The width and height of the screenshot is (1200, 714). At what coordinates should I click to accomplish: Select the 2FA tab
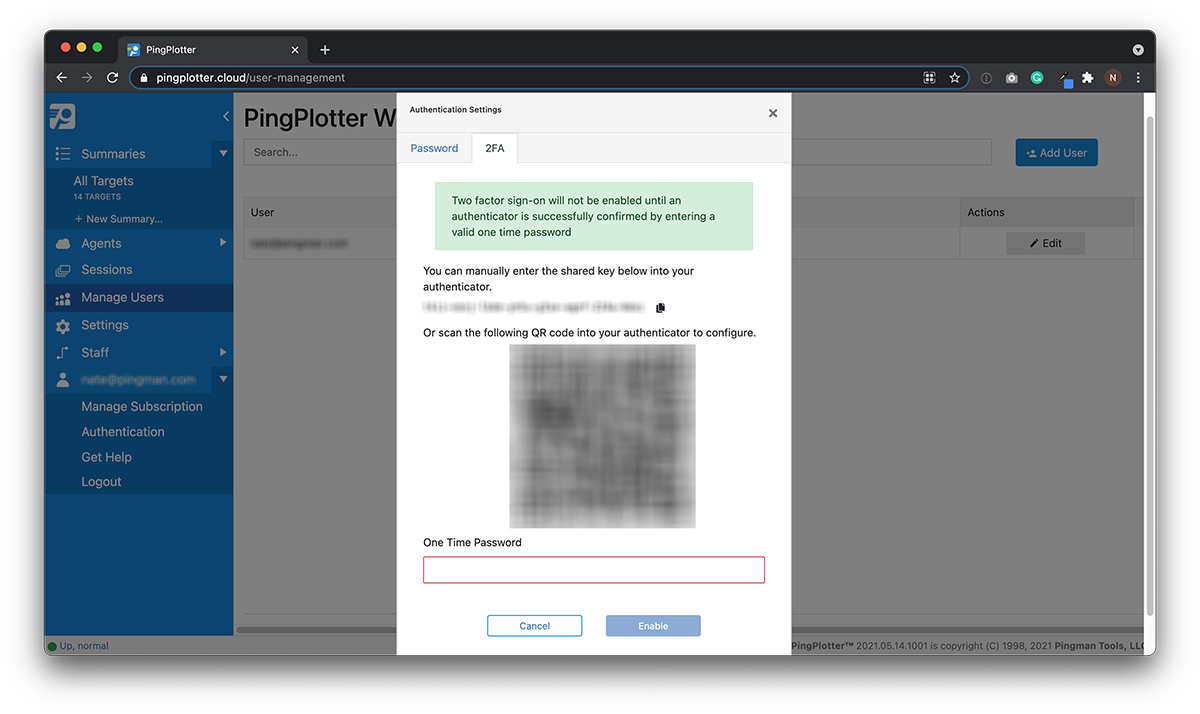coord(494,148)
